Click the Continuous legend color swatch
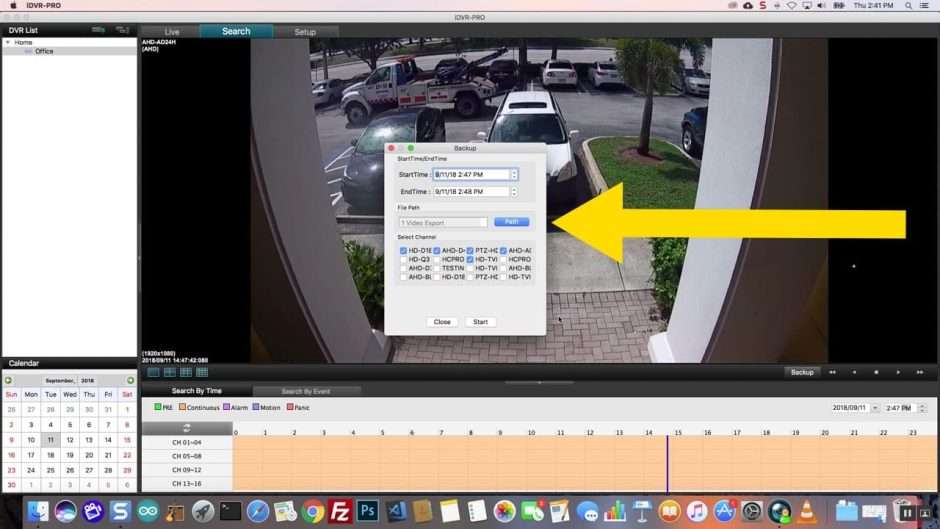The height and width of the screenshot is (529, 940). 182,407
